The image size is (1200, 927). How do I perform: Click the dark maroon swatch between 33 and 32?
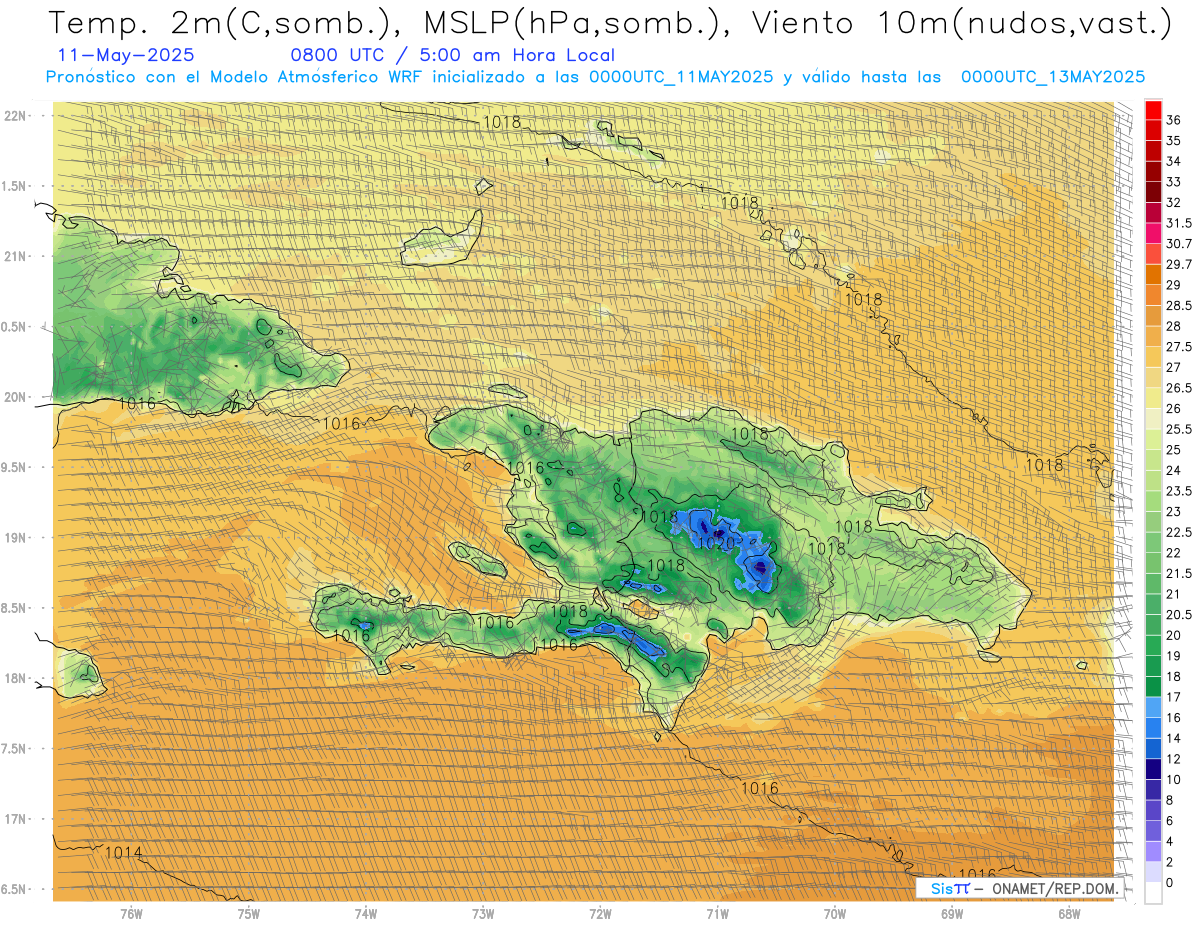(x=1153, y=192)
